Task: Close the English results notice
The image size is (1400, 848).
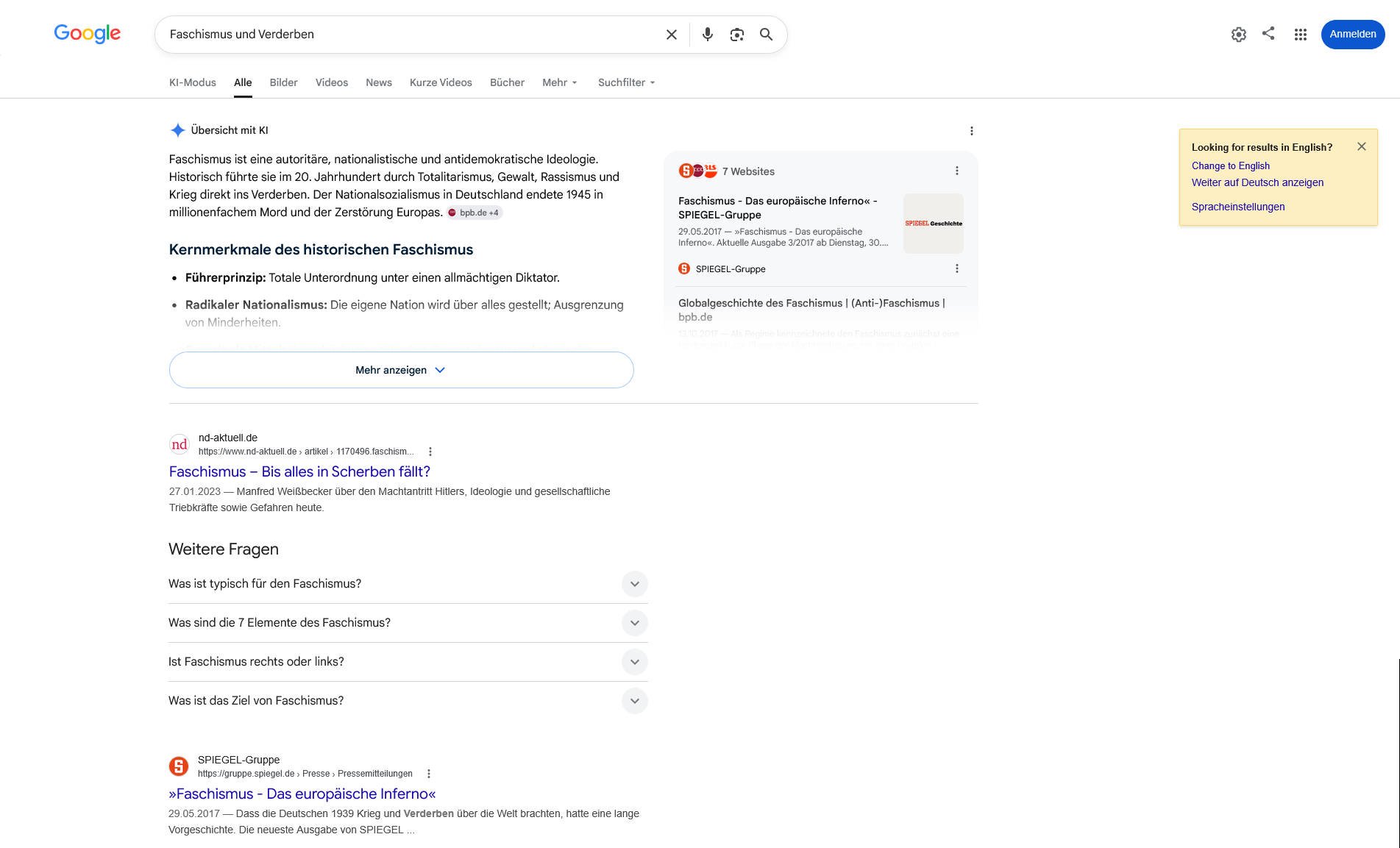Action: (x=1362, y=146)
